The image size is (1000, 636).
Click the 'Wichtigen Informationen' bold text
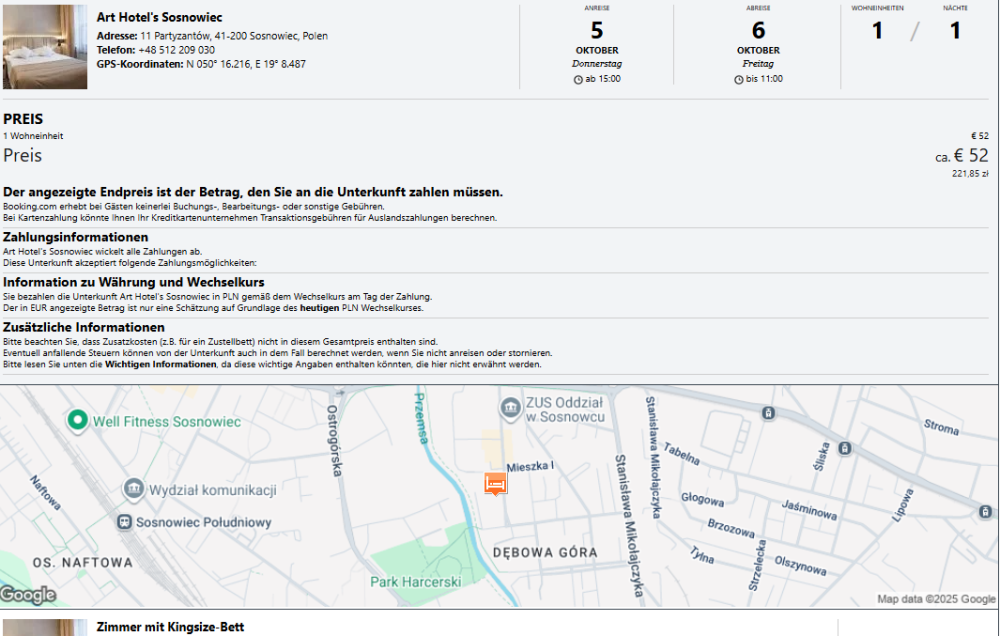pyautogui.click(x=160, y=365)
